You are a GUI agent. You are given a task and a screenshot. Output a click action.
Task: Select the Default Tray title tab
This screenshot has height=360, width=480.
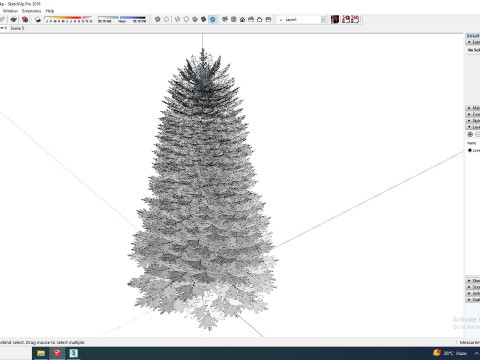point(473,36)
